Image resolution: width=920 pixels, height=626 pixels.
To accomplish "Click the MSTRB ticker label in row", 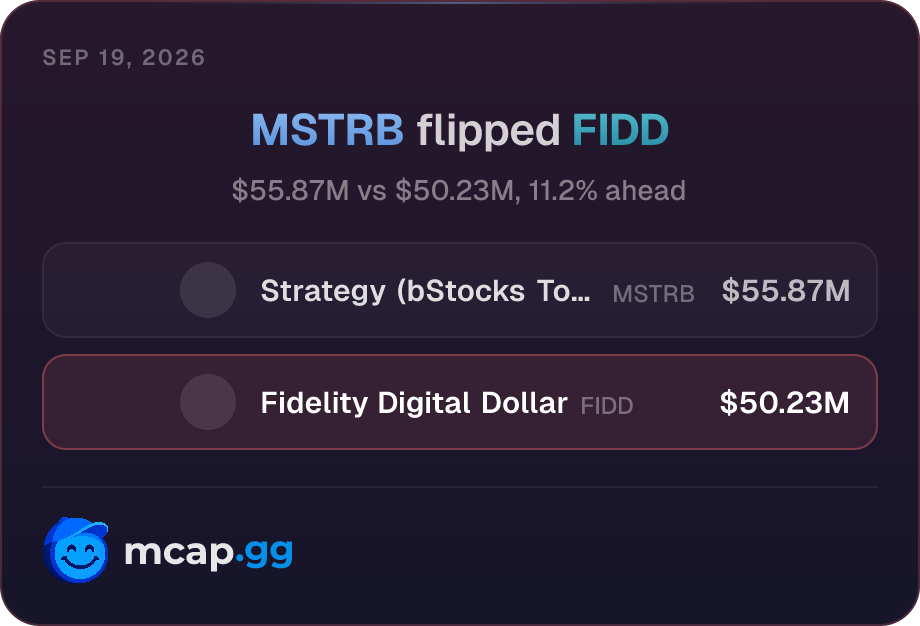I will 653,293.
